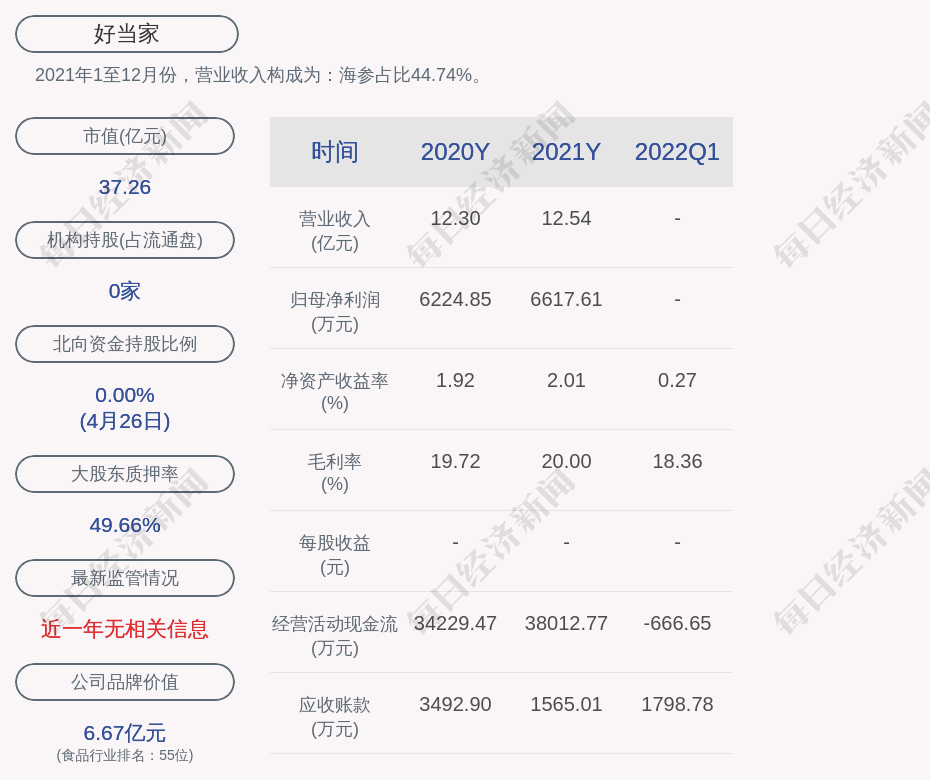Click the receivables value 3492.90

456,705
